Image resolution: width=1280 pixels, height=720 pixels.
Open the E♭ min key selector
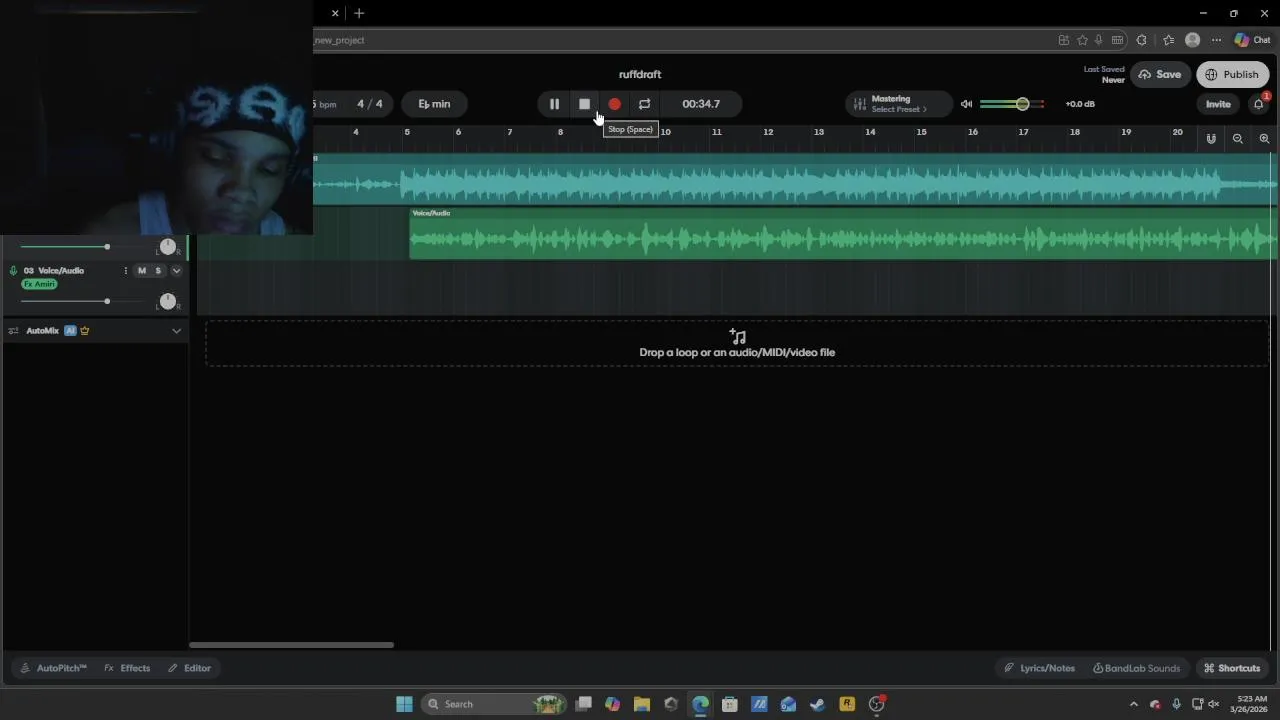point(434,104)
